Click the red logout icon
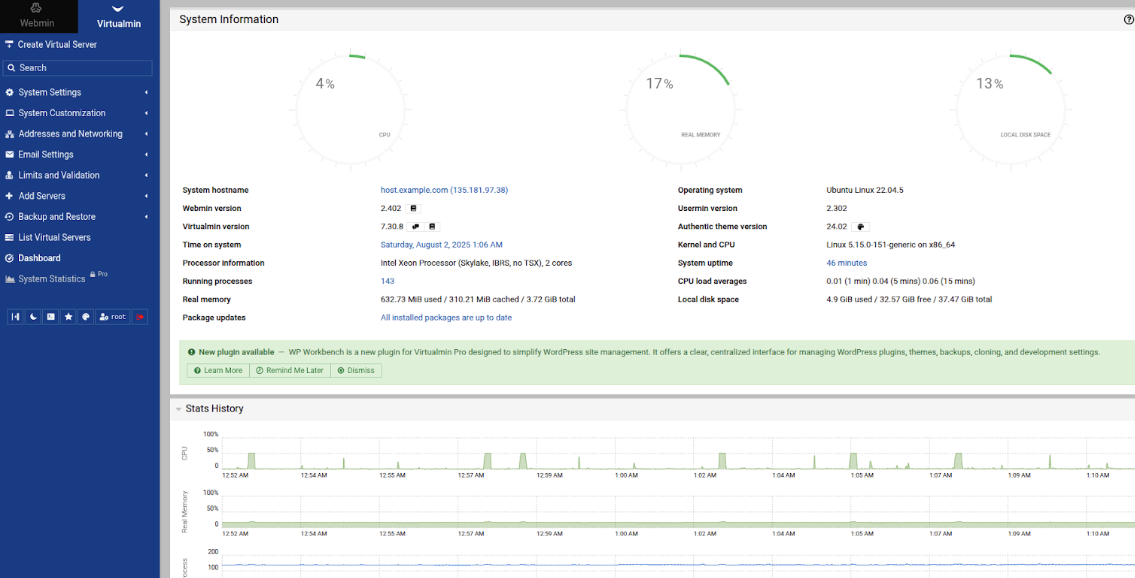Screen dimensions: 1135x578 [140, 317]
